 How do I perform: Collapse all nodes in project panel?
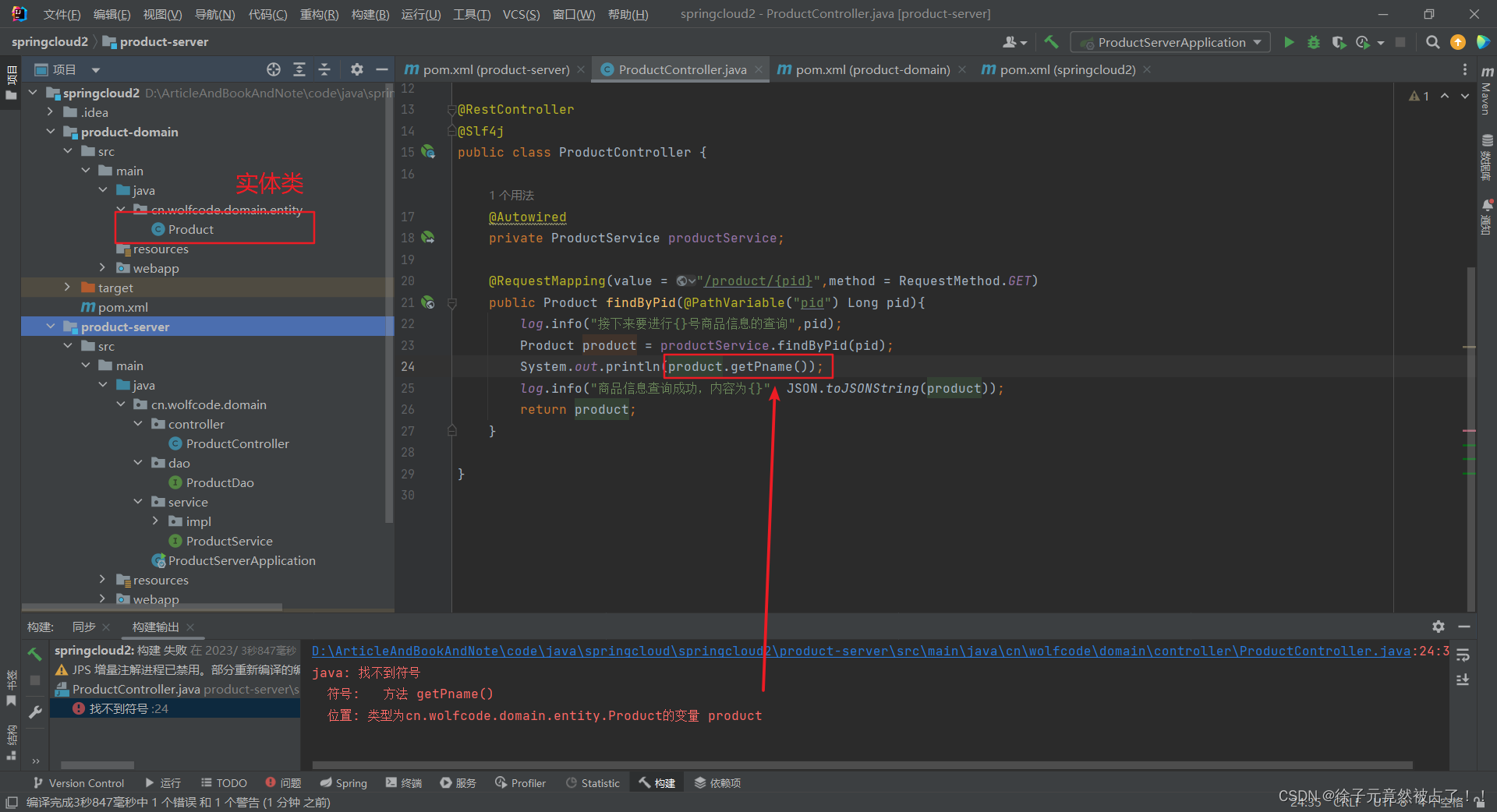click(324, 69)
